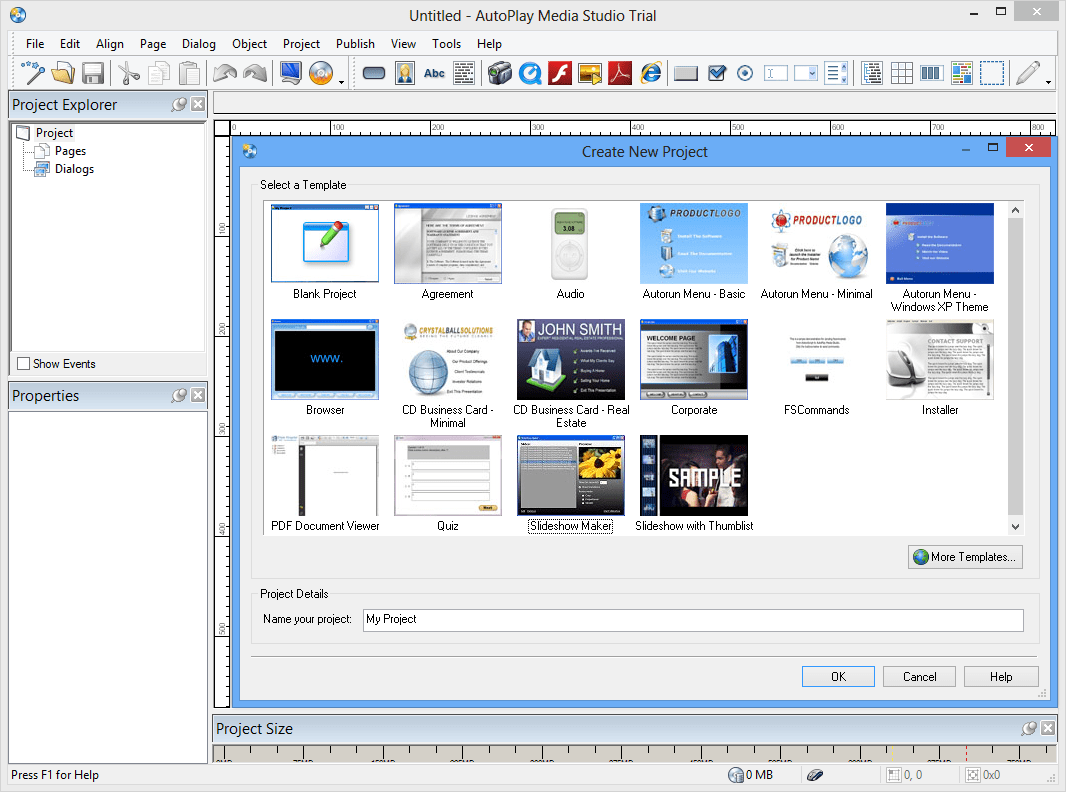The width and height of the screenshot is (1066, 792).
Task: Click the More Templates button
Action: (964, 557)
